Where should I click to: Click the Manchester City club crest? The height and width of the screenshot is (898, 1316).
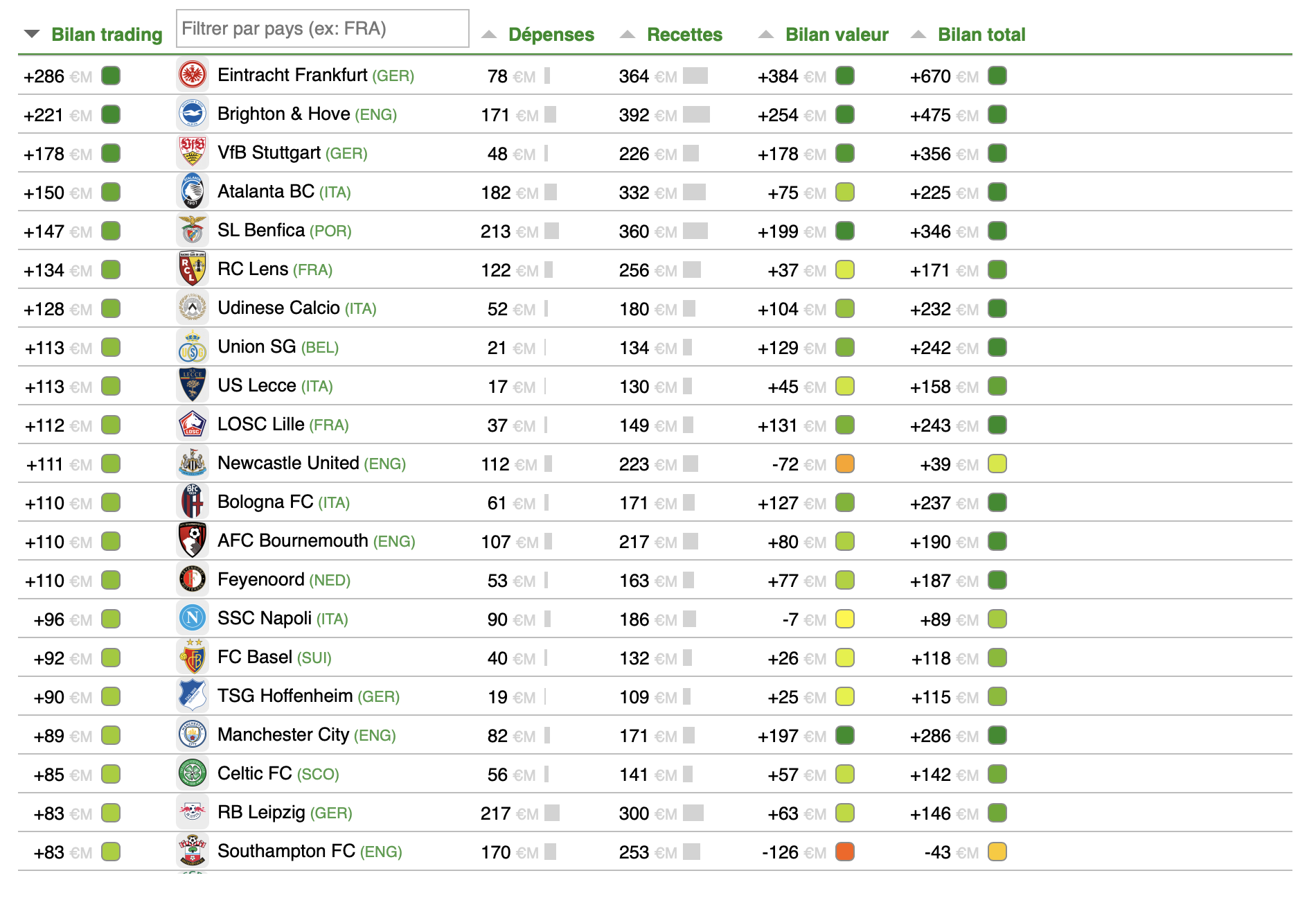coord(193,735)
